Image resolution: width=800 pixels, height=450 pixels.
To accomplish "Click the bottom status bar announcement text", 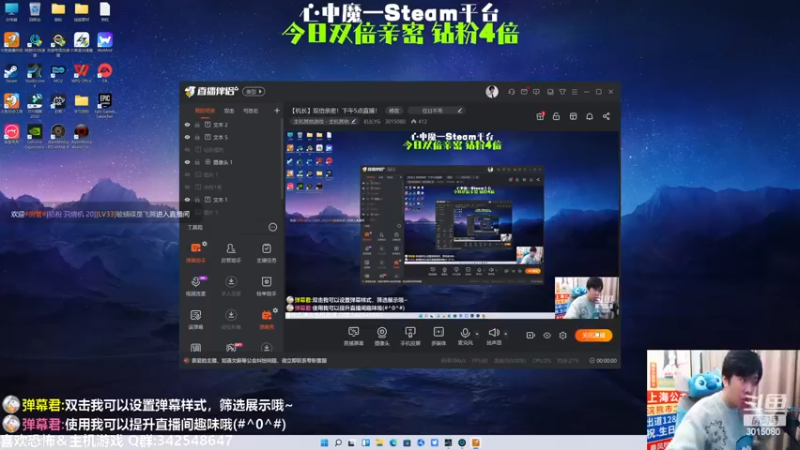I will click(x=259, y=361).
